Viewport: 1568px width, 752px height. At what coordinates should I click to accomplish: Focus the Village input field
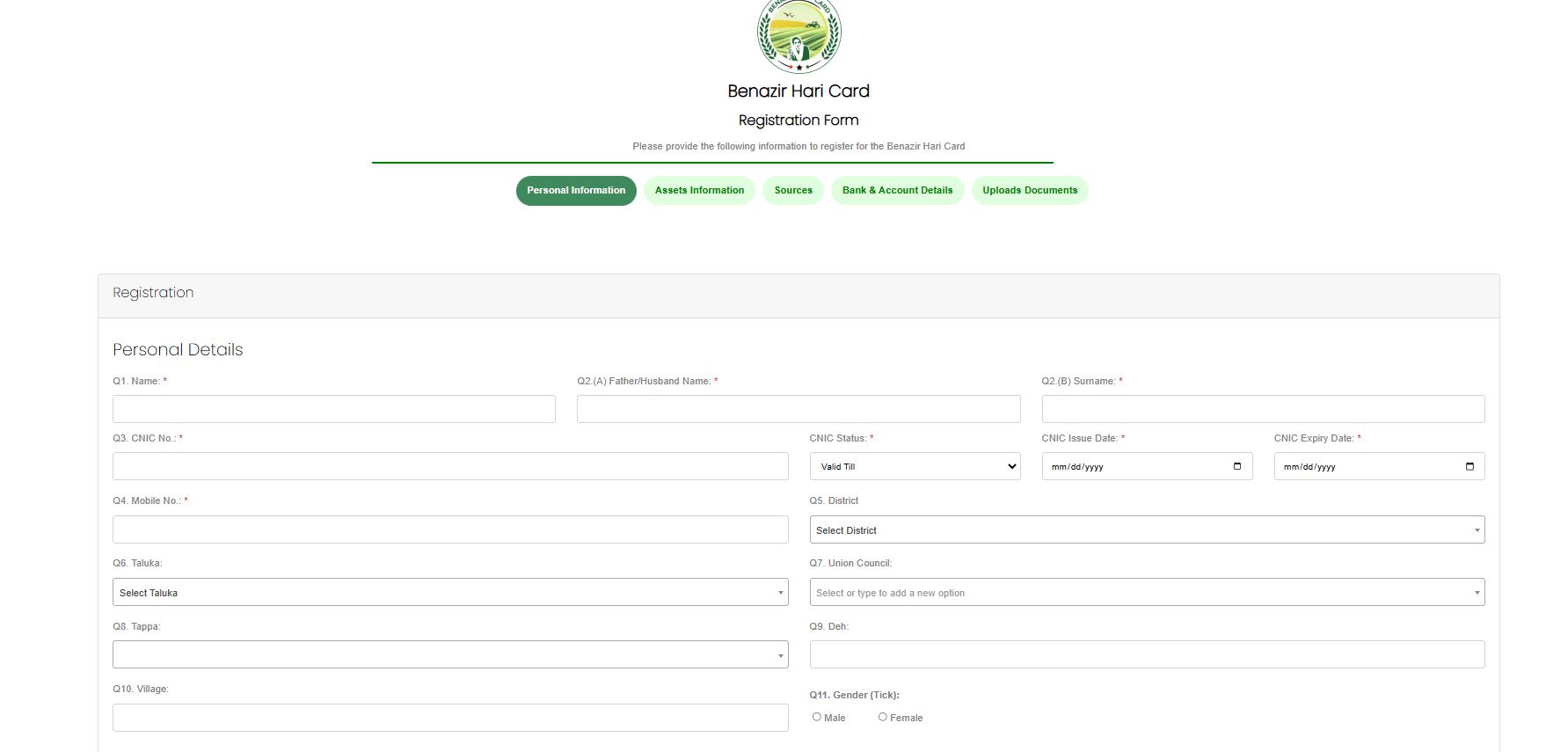point(449,718)
